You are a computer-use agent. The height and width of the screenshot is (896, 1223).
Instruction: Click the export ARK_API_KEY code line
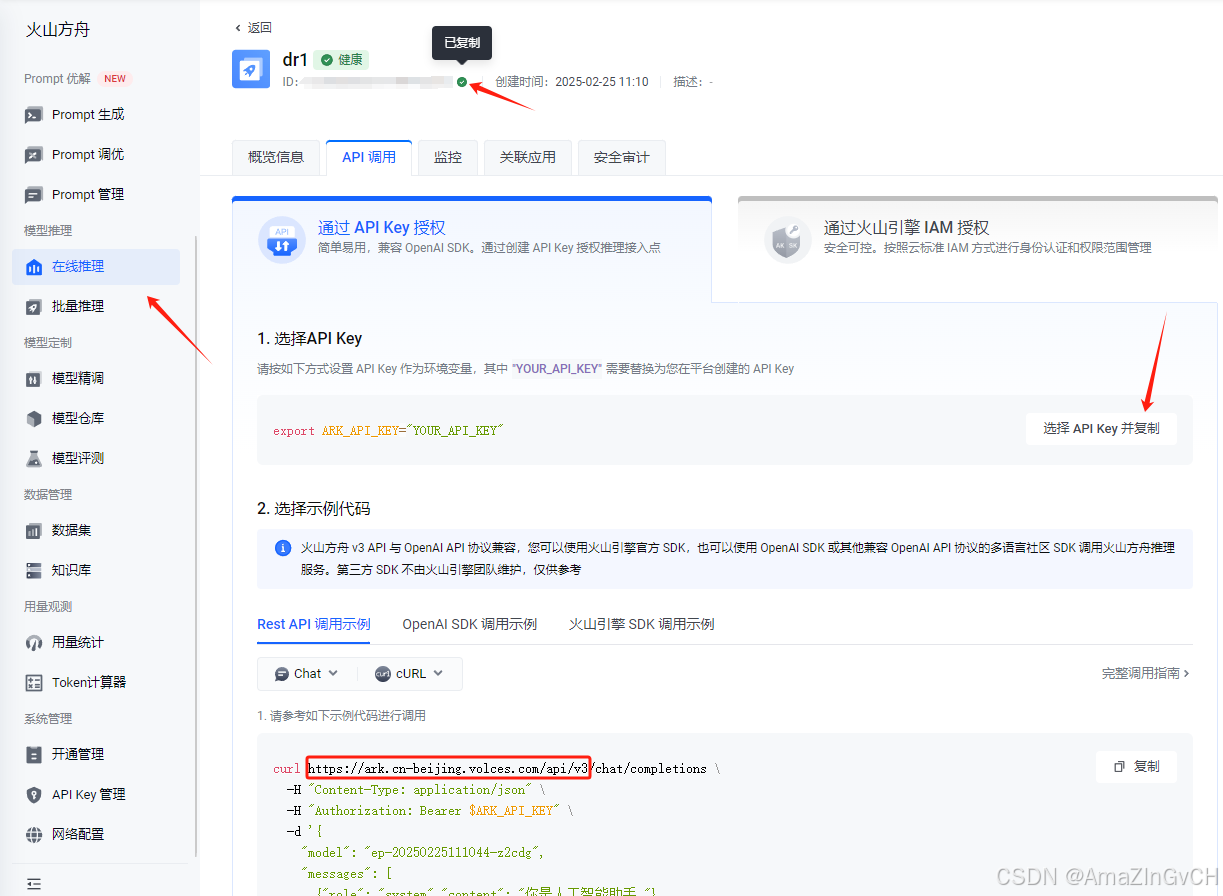pos(389,431)
